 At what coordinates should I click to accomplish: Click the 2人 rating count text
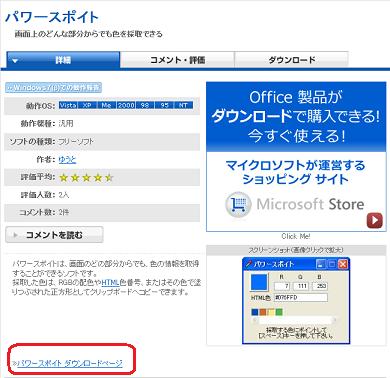coord(64,195)
